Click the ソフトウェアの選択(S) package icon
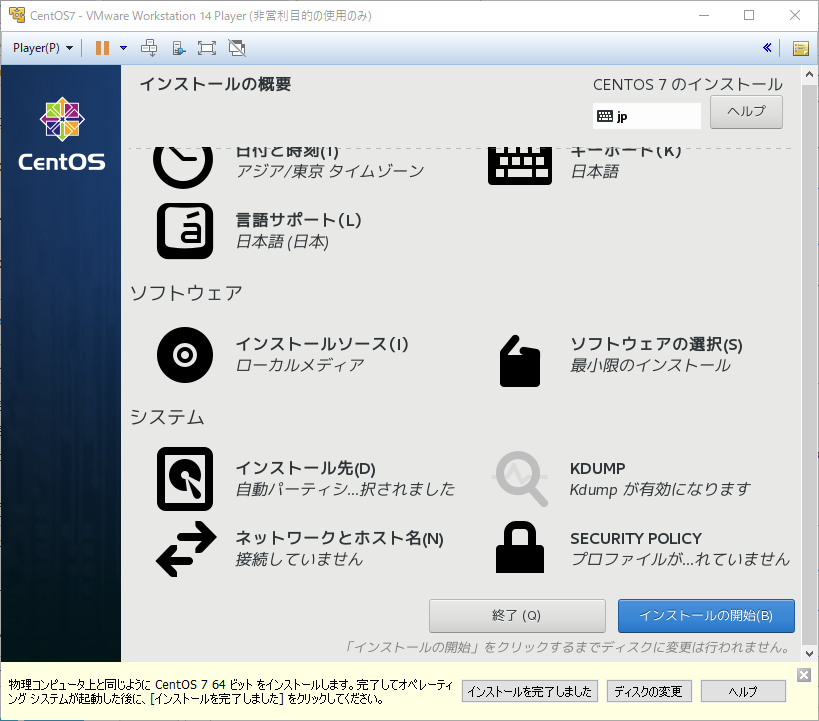Image resolution: width=819 pixels, height=721 pixels. coord(520,361)
